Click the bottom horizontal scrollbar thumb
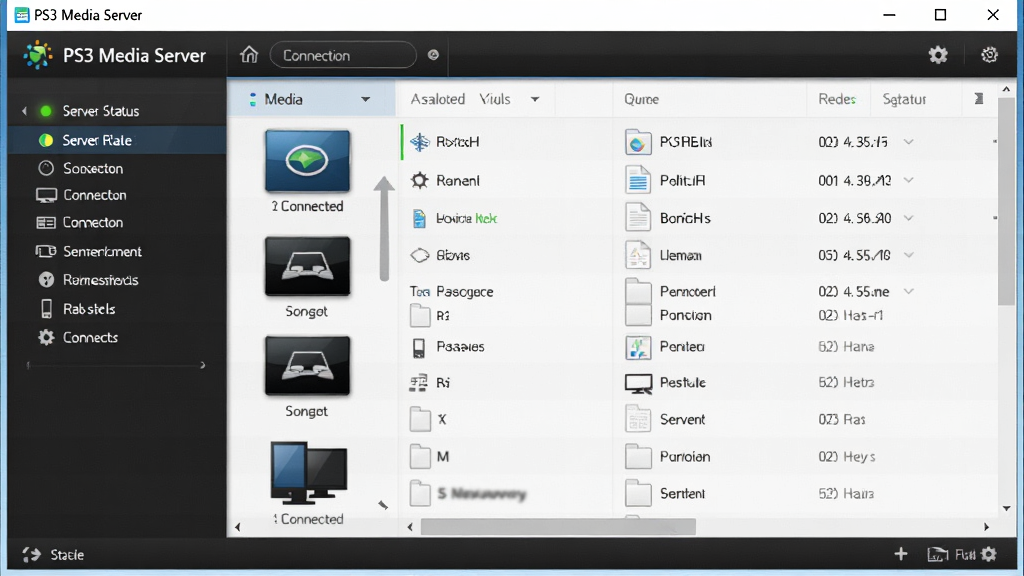 point(558,526)
